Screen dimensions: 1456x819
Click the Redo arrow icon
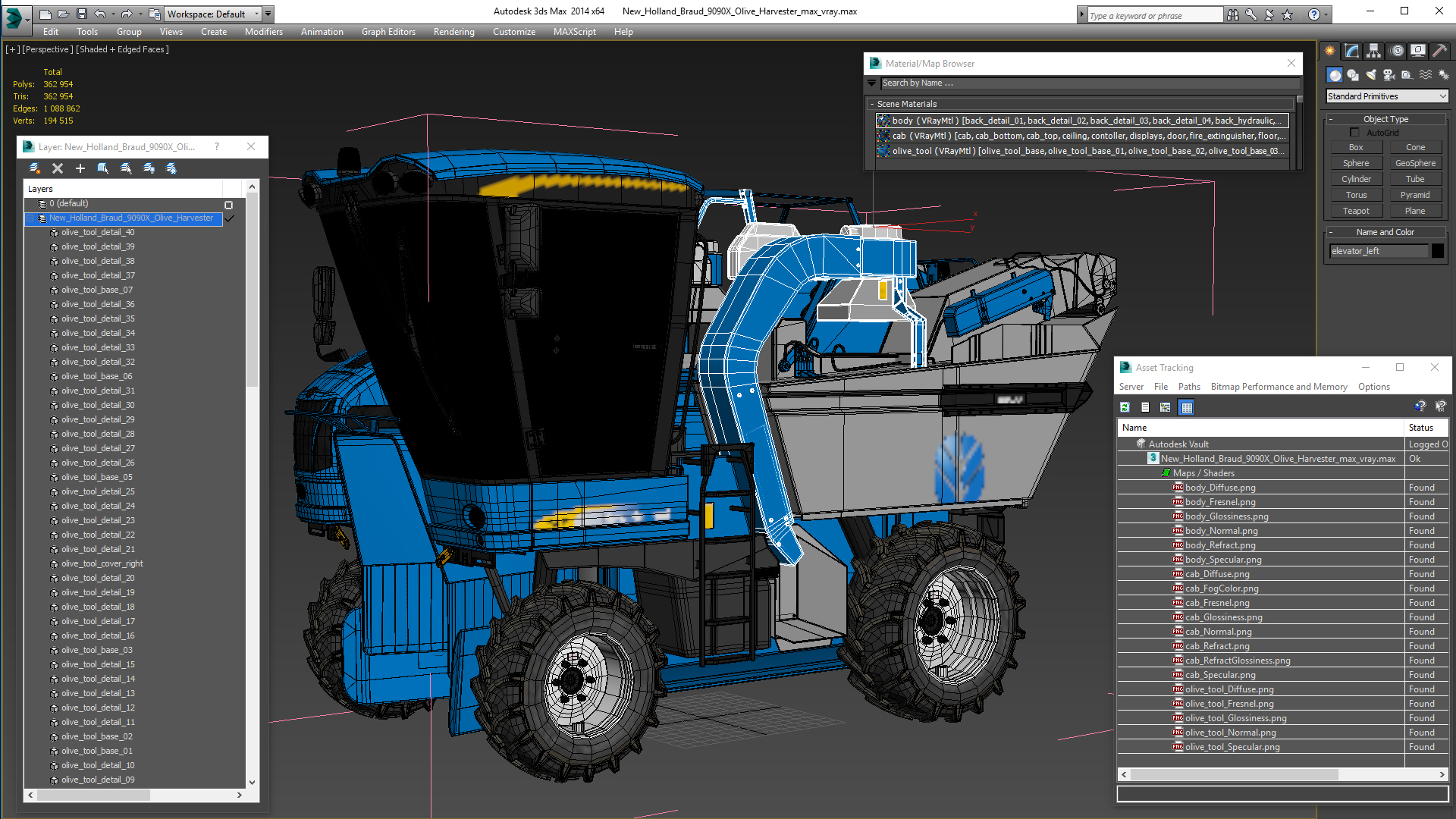pyautogui.click(x=127, y=14)
